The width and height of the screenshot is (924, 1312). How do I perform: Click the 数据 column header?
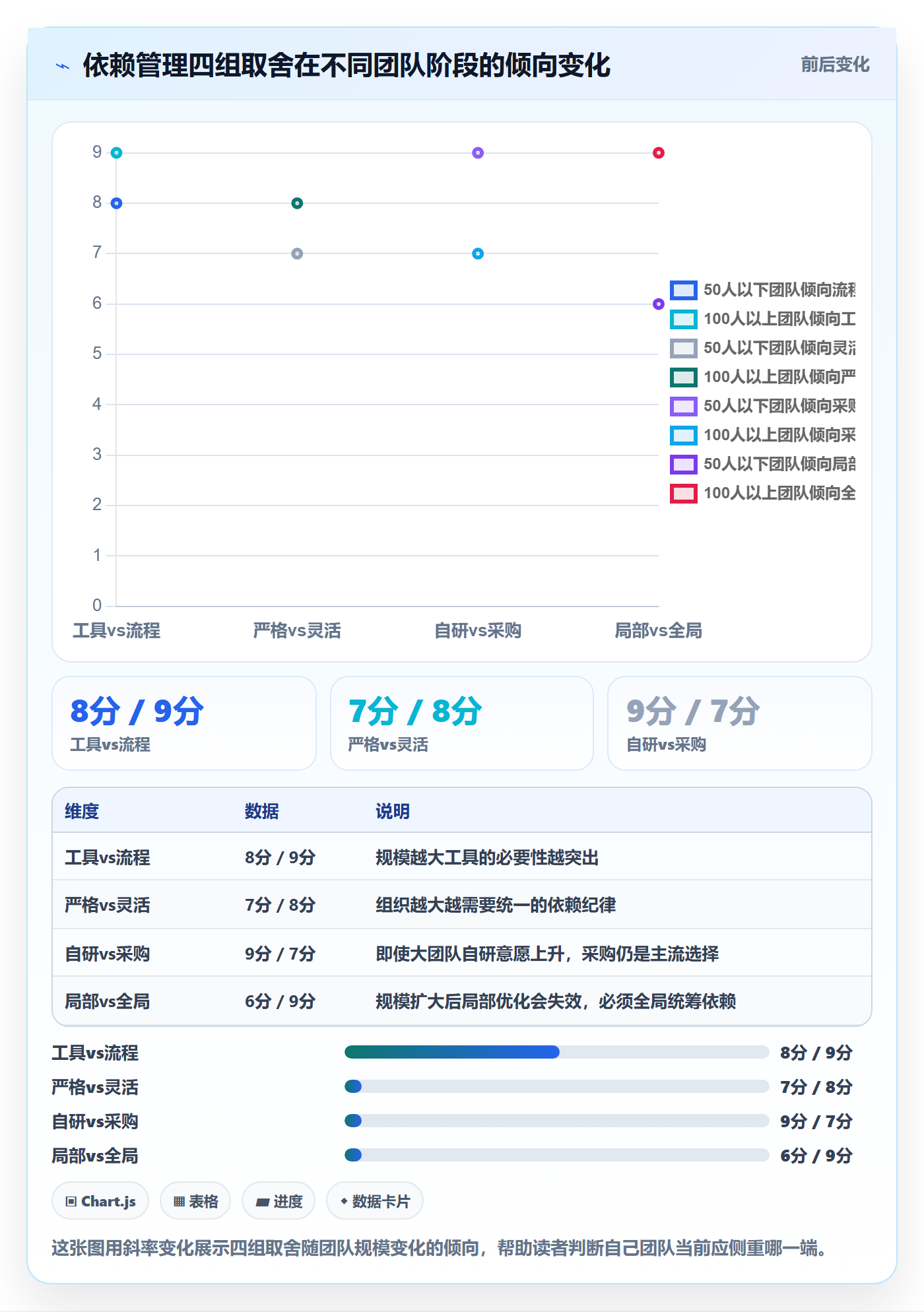pos(261,811)
